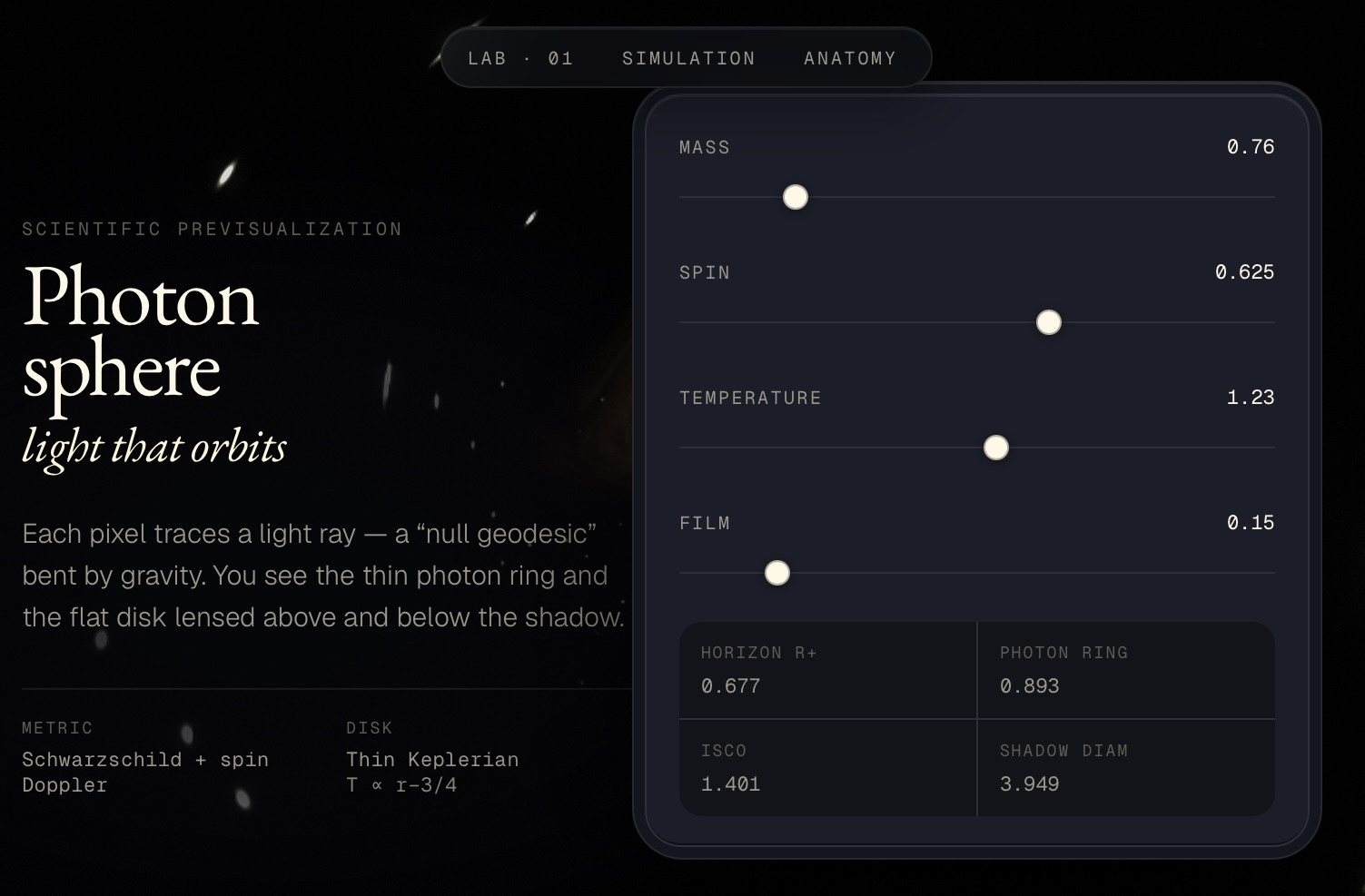Click the SPIN value 0.625
The image size is (1365, 896).
pos(1244,272)
